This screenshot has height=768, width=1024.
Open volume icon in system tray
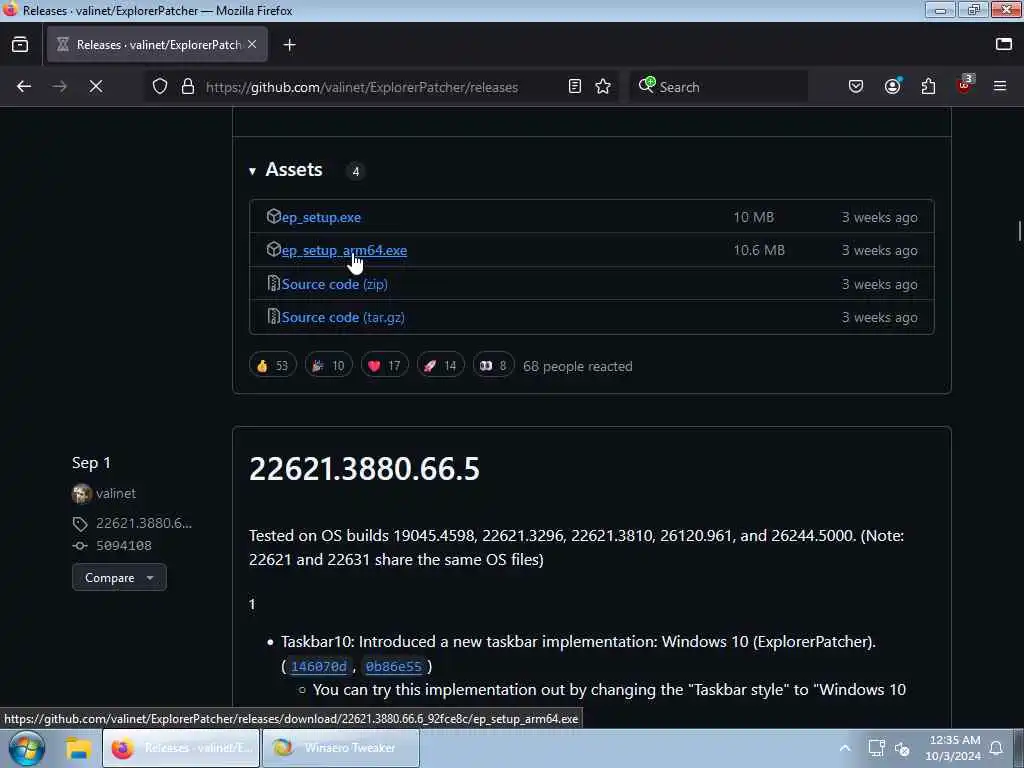coord(903,748)
